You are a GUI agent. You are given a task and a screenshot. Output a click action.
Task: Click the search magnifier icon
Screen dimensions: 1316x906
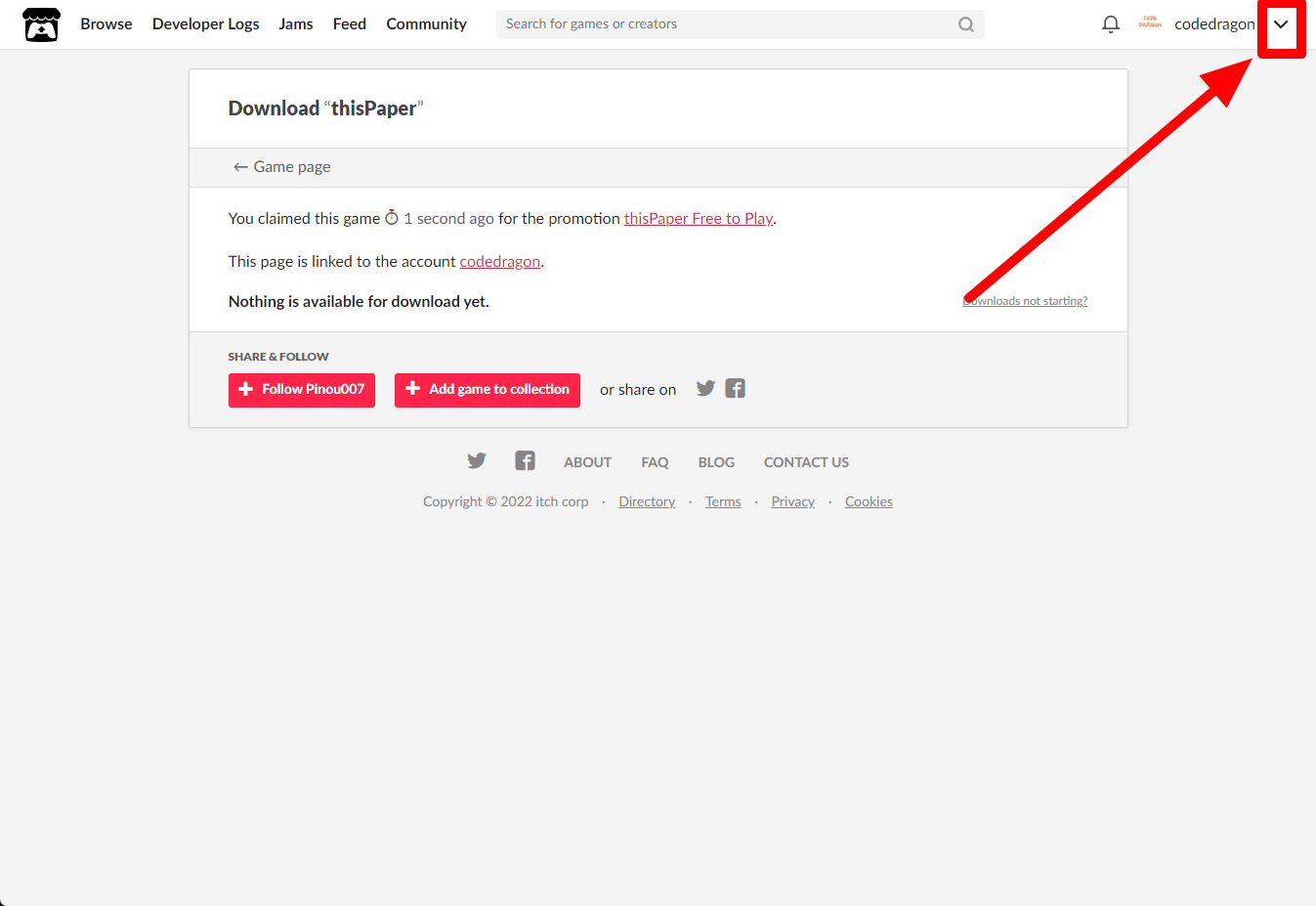tap(966, 24)
